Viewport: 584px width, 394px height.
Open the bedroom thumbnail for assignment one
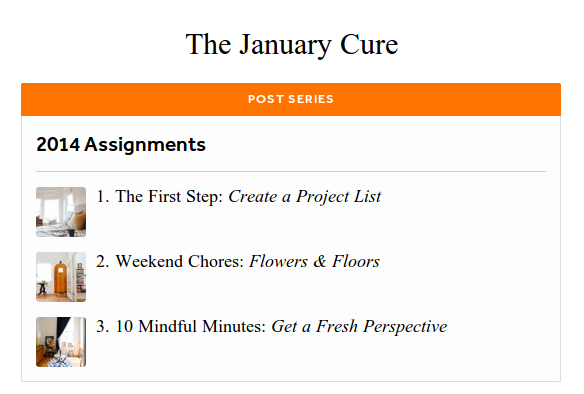[61, 212]
